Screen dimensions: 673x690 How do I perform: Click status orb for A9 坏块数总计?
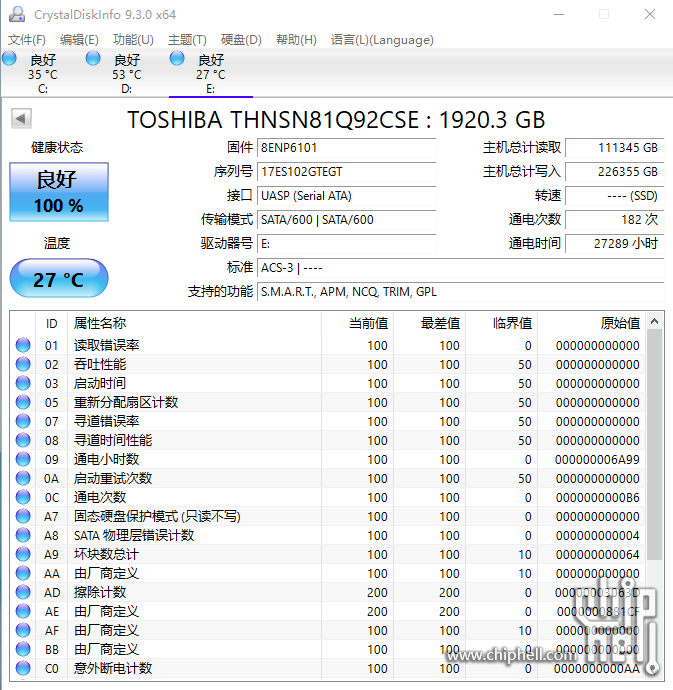23,554
